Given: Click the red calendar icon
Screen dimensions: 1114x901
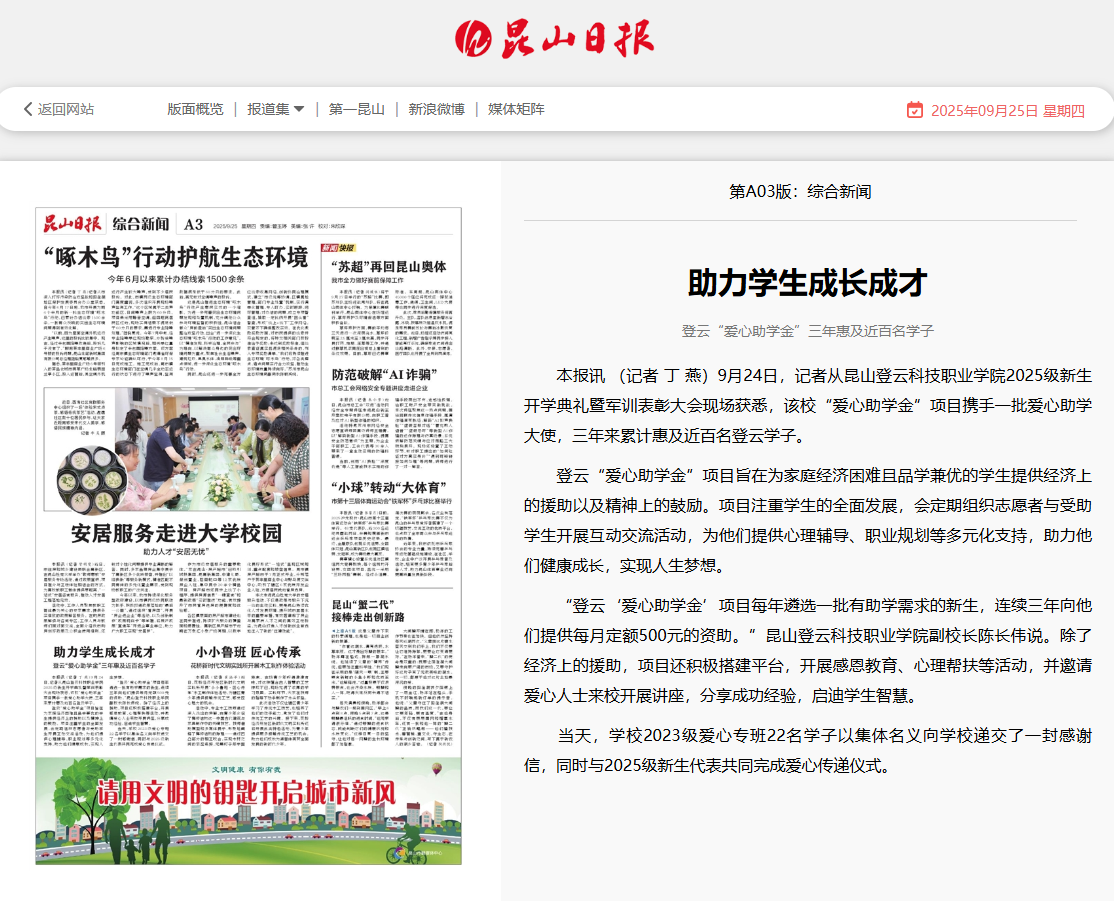Looking at the screenshot, I should tap(914, 110).
